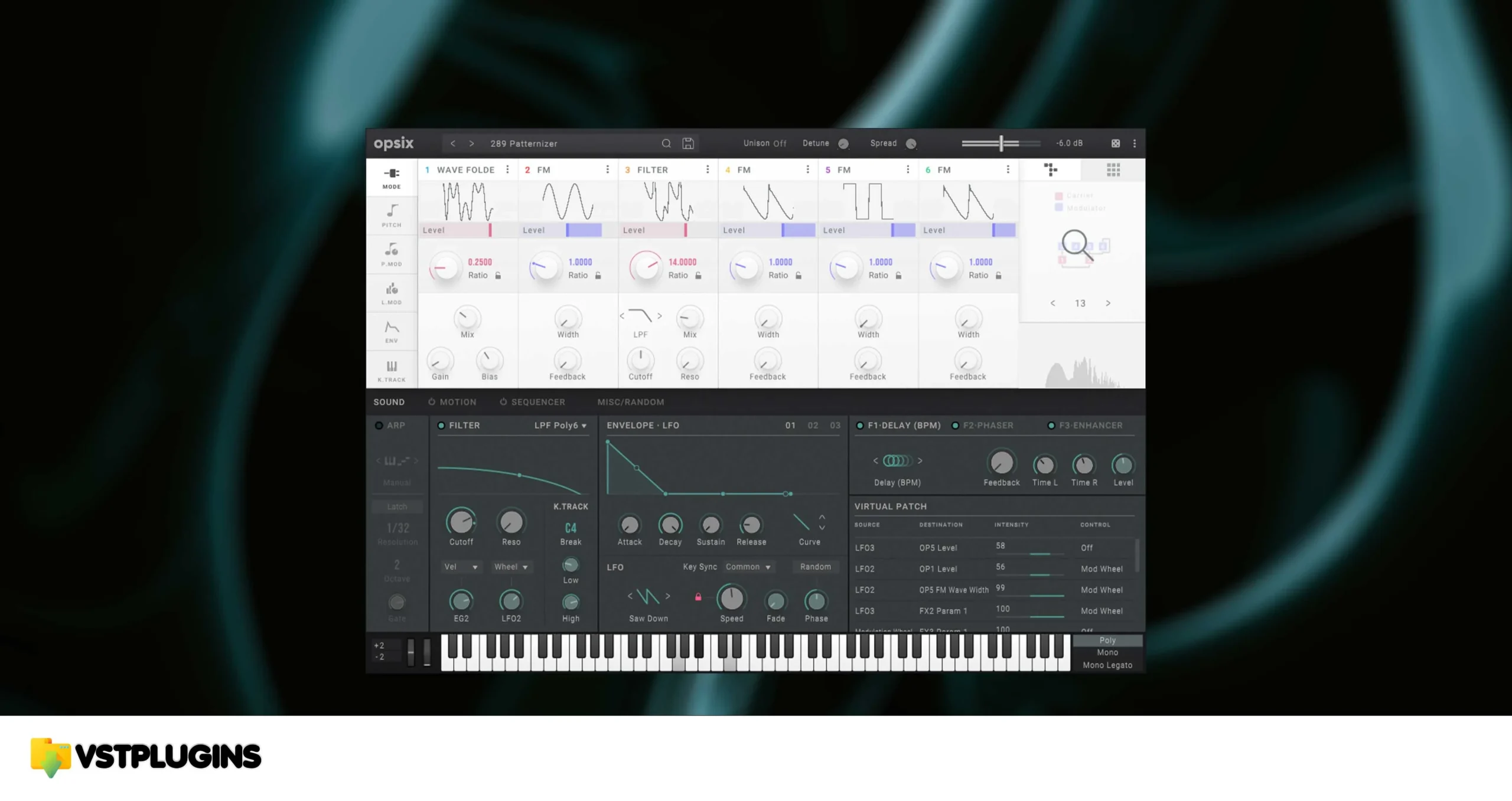Drag the master volume slider at top
This screenshot has height=801, width=1512.
coord(1001,143)
